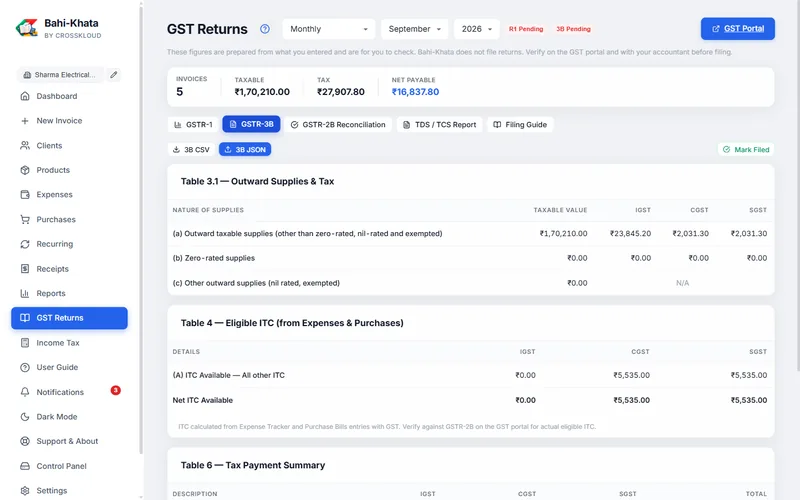Viewport: 800px width, 500px height.
Task: Click the Net Payable ₹16,837.80 value
Action: pyautogui.click(x=415, y=92)
